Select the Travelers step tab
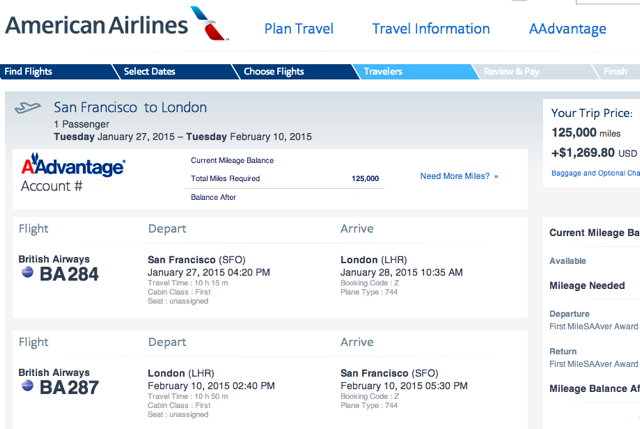640x429 pixels. [x=413, y=71]
